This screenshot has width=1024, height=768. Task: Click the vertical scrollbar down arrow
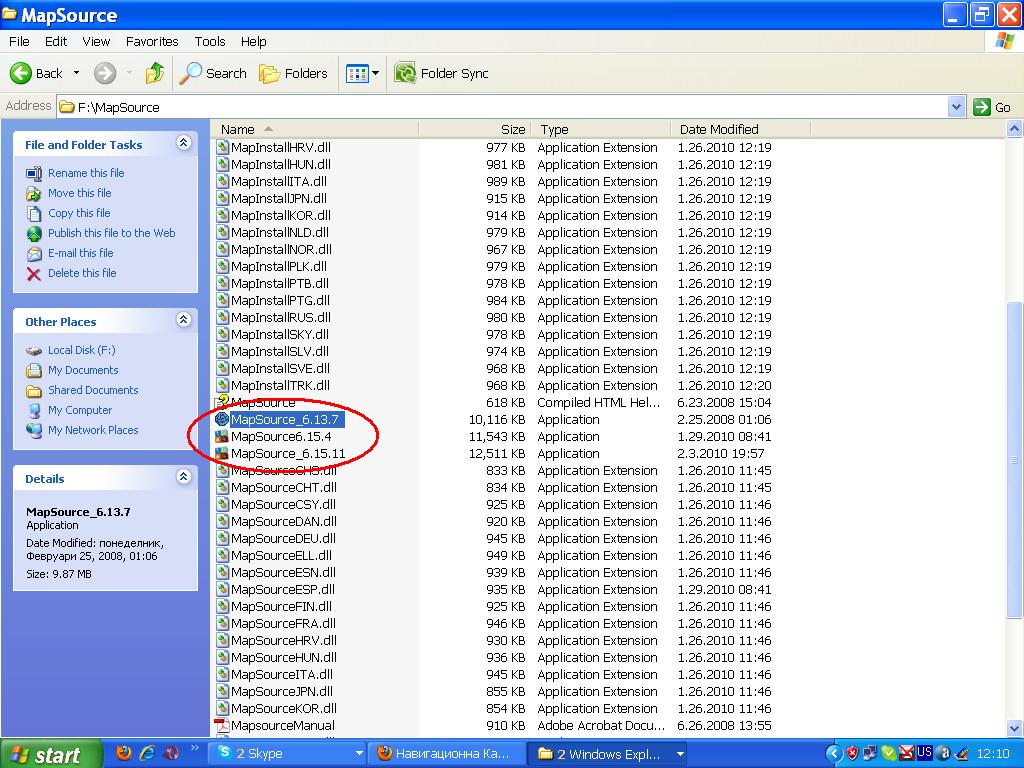(1015, 728)
